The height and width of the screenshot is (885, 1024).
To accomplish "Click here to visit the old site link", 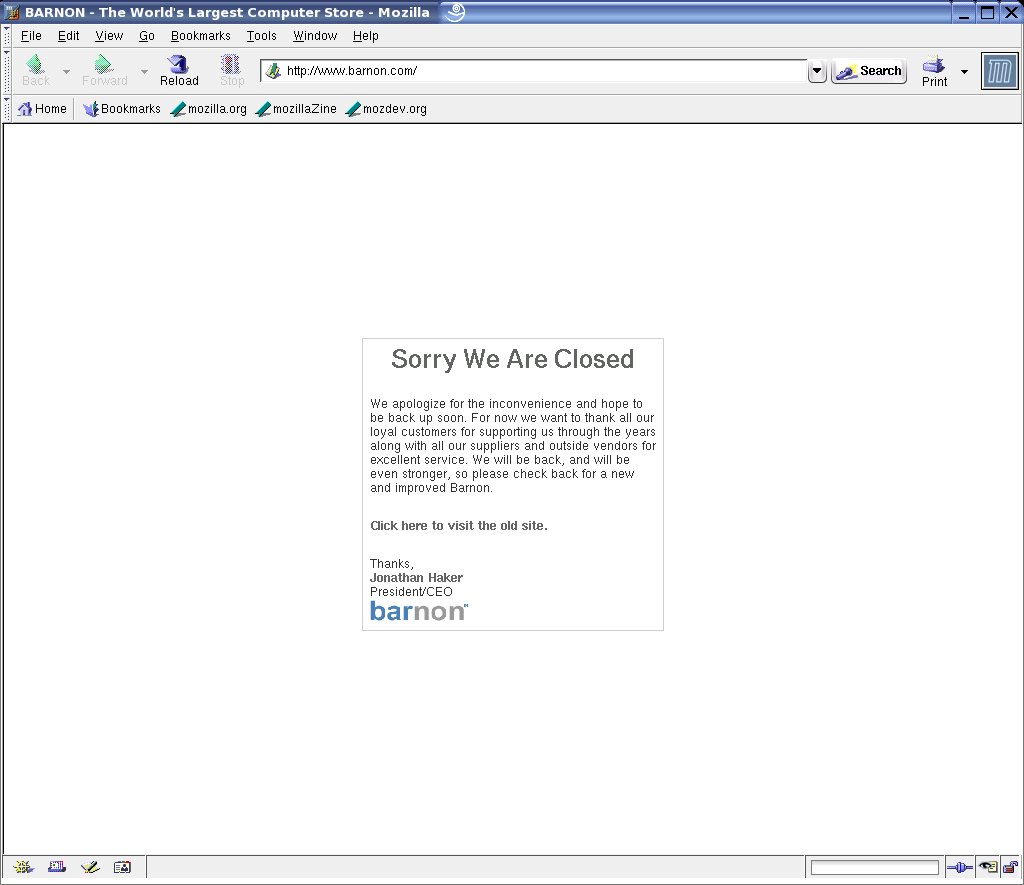I will pyautogui.click(x=458, y=526).
